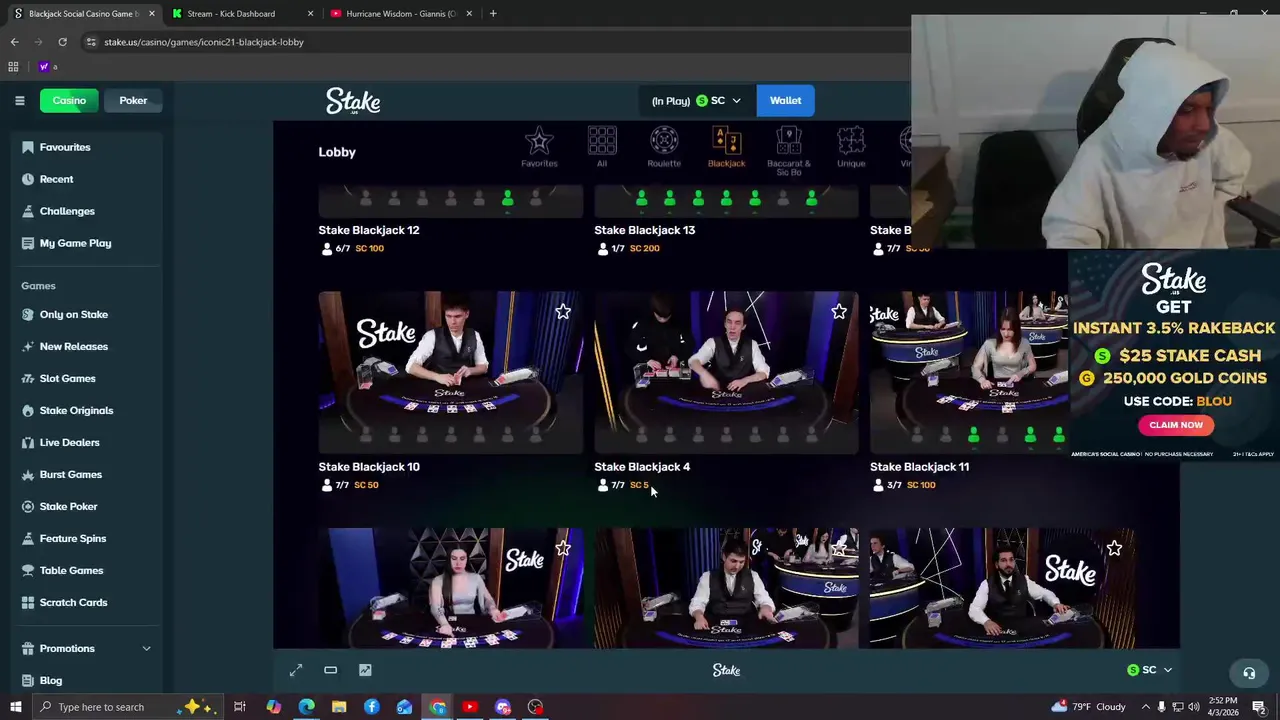This screenshot has width=1280, height=720.
Task: Open live support headset button
Action: point(1248,673)
